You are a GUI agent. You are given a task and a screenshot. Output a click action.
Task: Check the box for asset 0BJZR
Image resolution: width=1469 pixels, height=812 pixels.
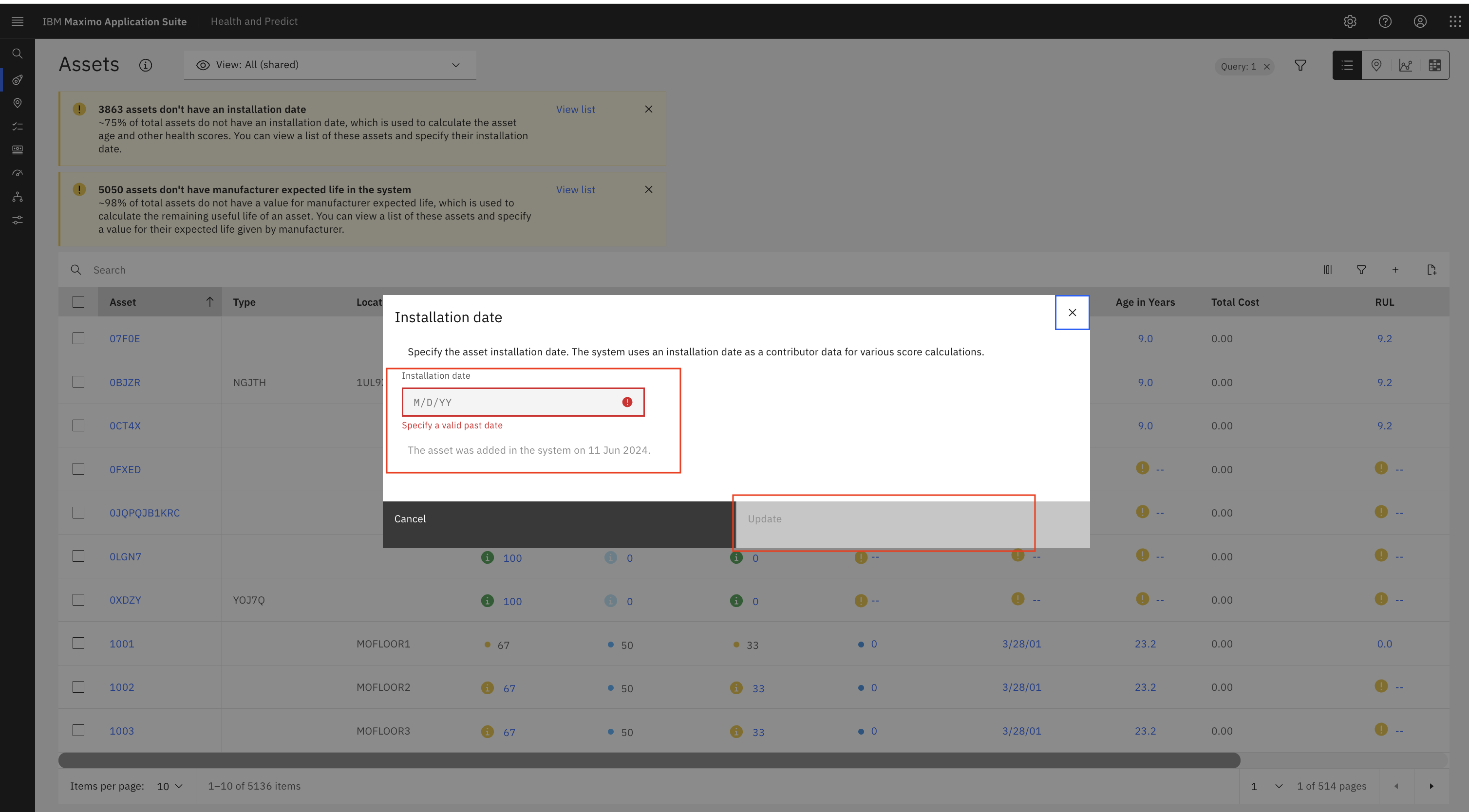[78, 382]
